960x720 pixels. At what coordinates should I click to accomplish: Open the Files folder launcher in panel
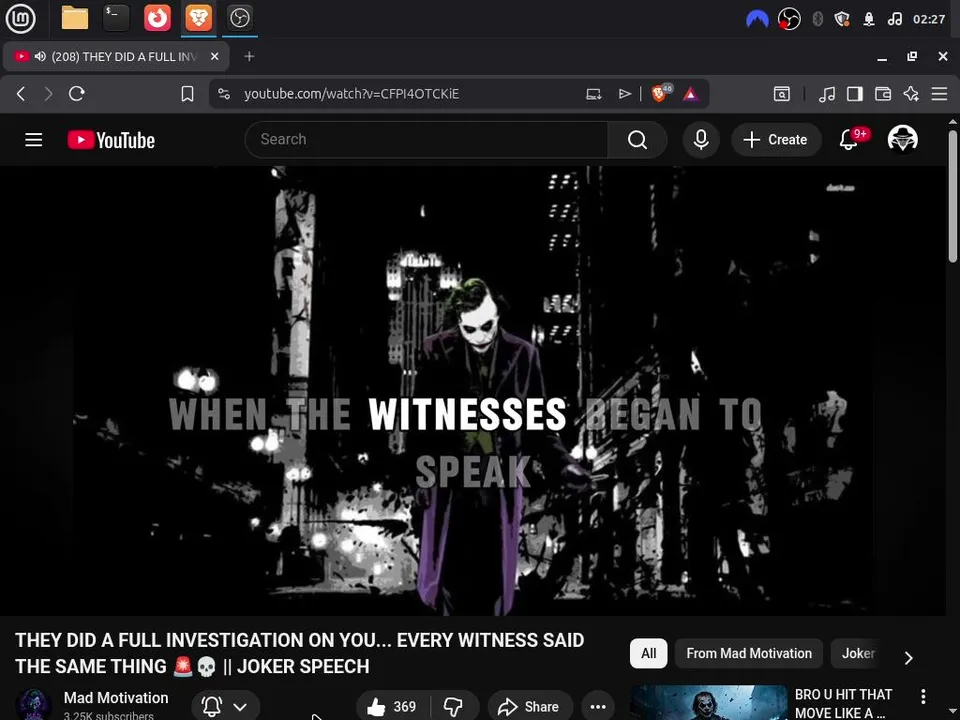click(75, 18)
